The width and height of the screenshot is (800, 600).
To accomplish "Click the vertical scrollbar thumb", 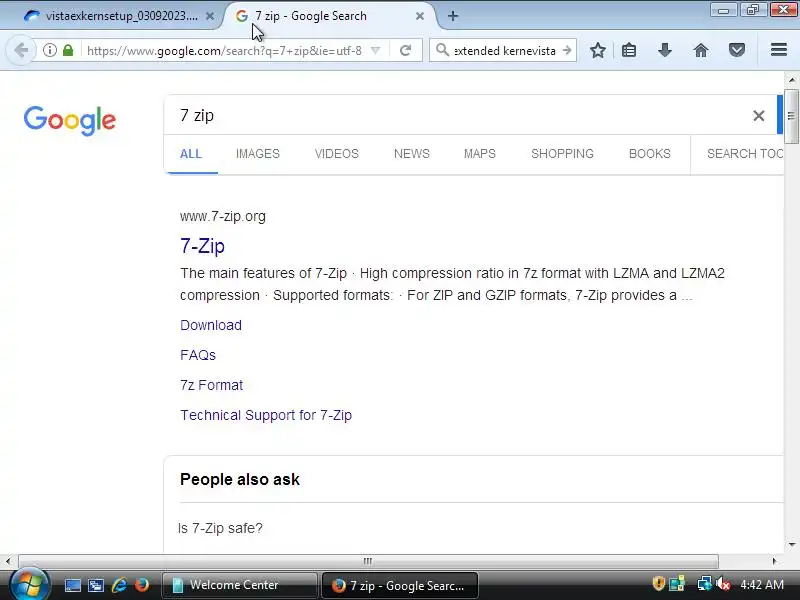I will click(x=791, y=116).
